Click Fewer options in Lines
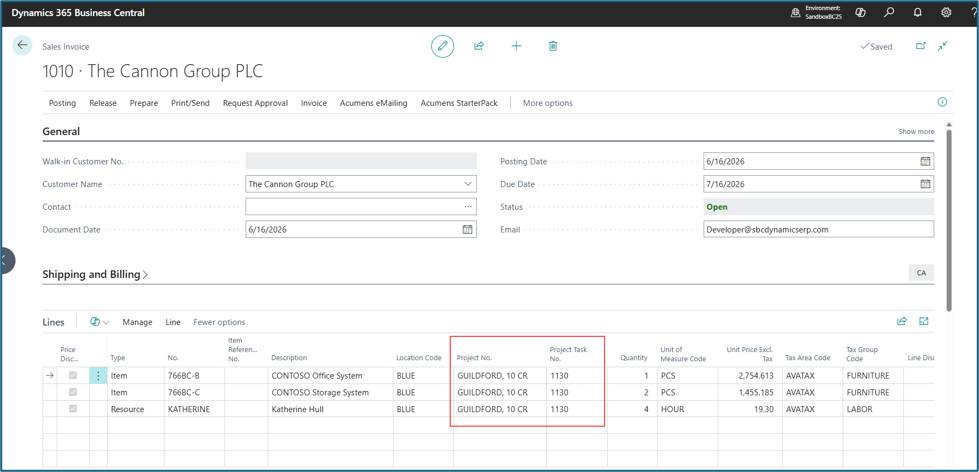 (x=219, y=322)
